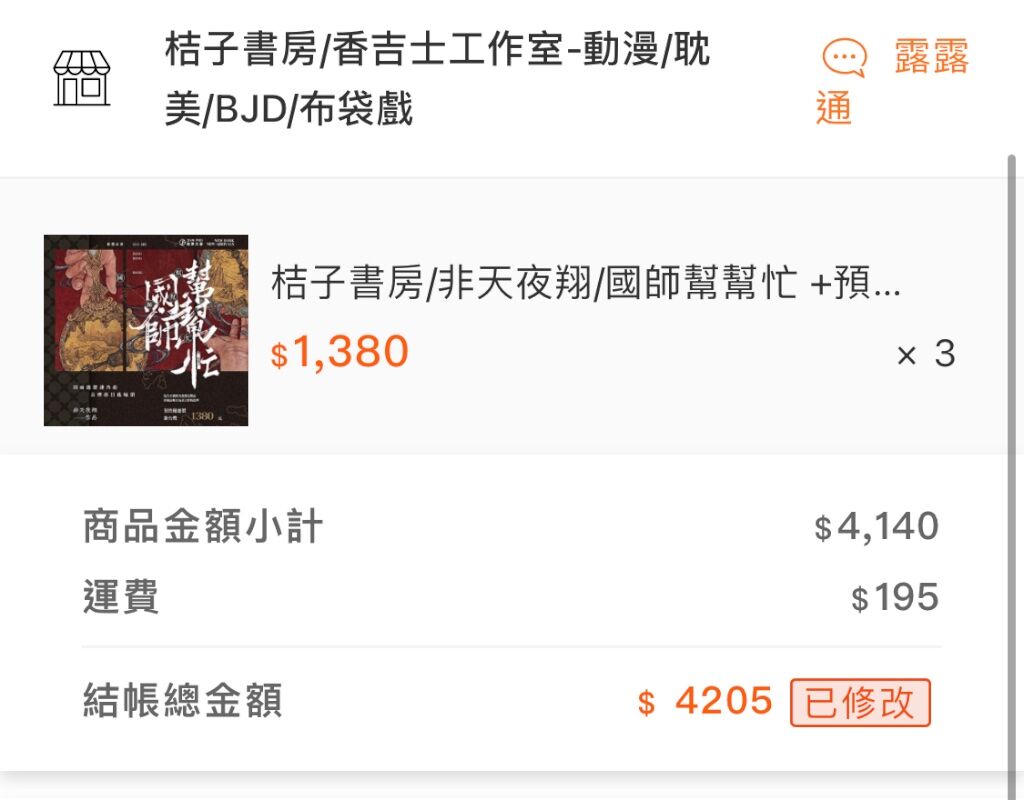Open product title 桔子書房/非天夜翔/國師幫幫忙
The width and height of the screenshot is (1024, 800).
click(586, 283)
